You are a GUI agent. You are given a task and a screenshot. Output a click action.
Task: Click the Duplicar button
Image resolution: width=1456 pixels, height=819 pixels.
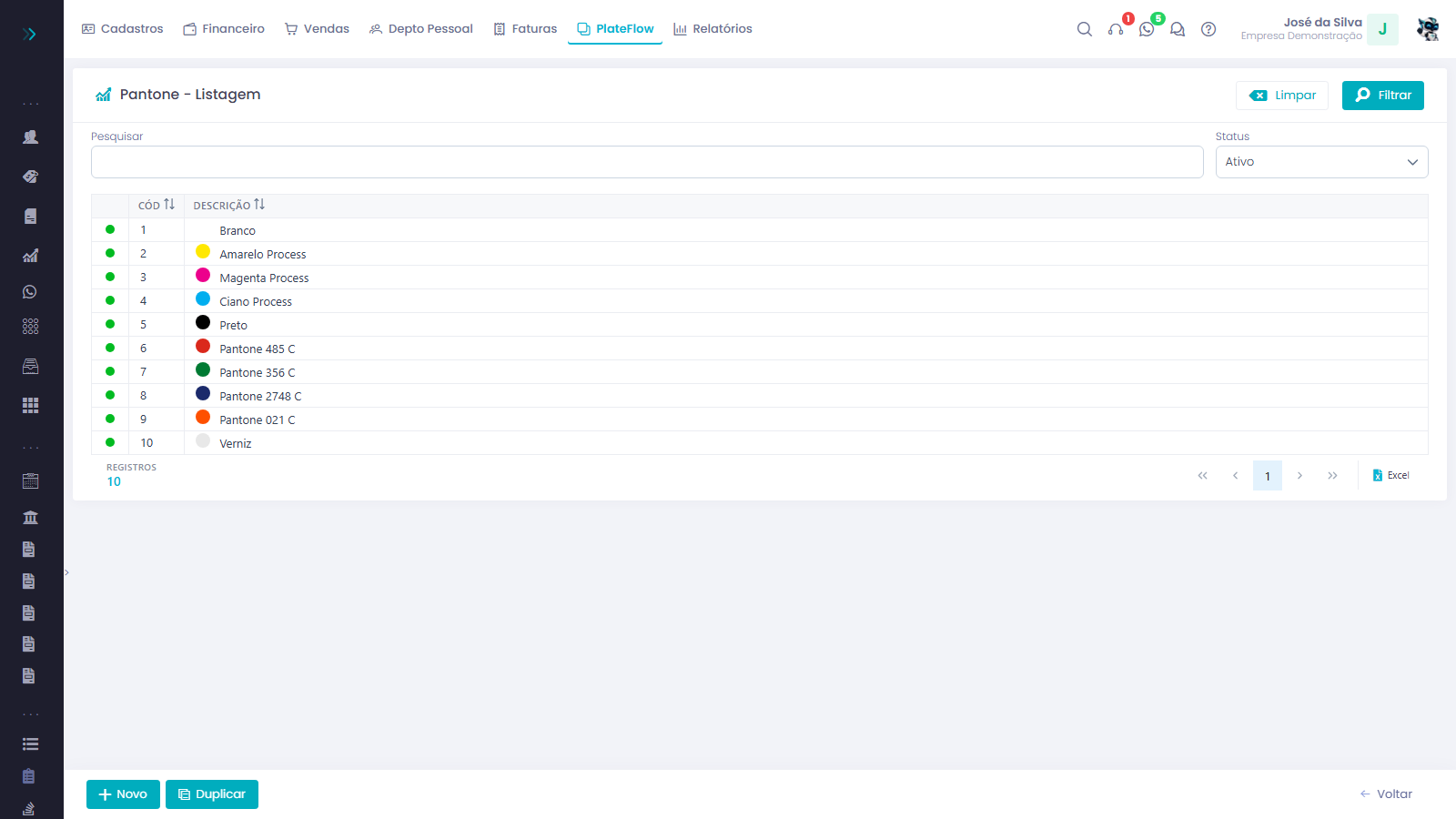(212, 794)
